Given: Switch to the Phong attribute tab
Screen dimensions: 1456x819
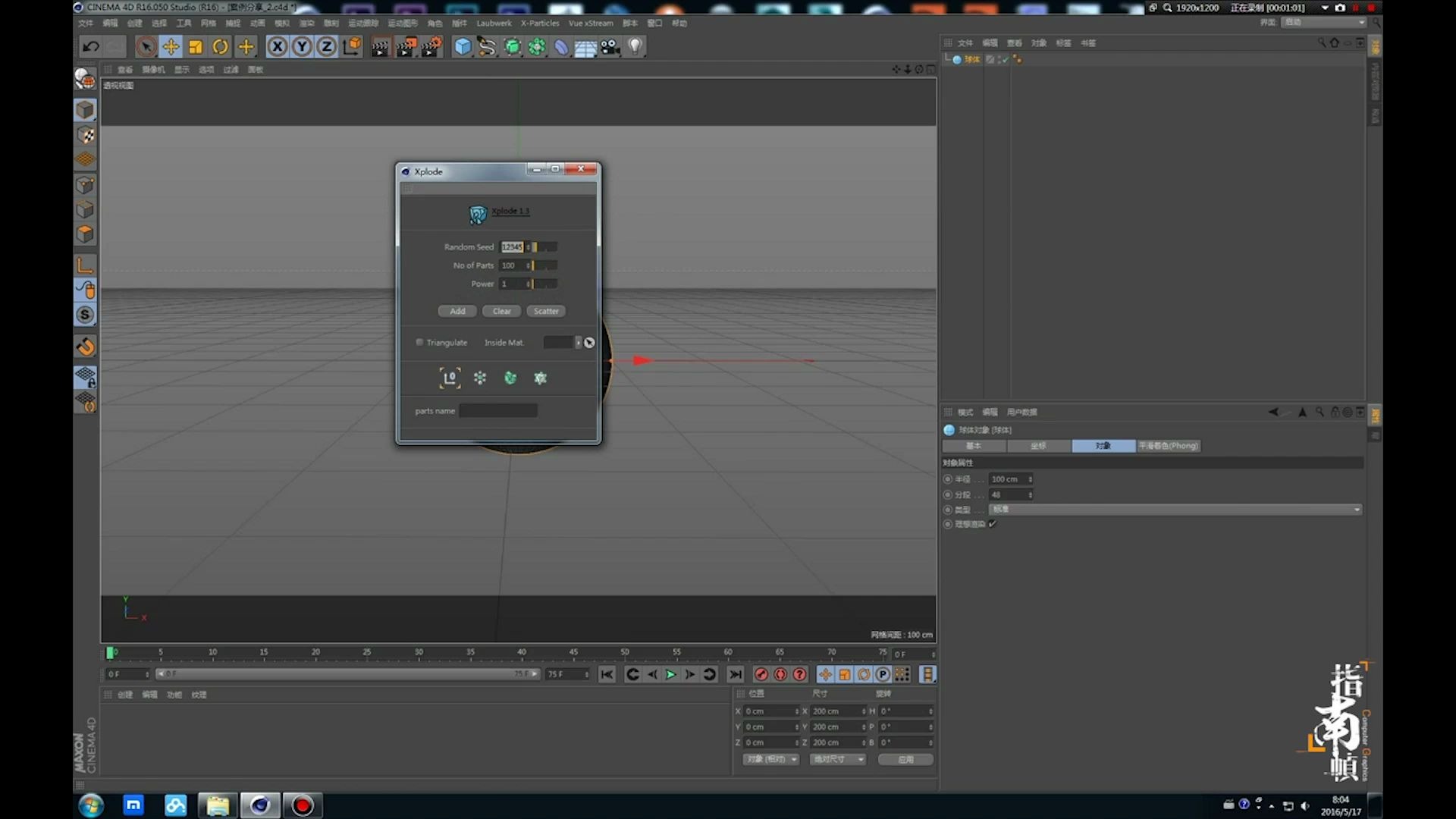Looking at the screenshot, I should click(1169, 446).
